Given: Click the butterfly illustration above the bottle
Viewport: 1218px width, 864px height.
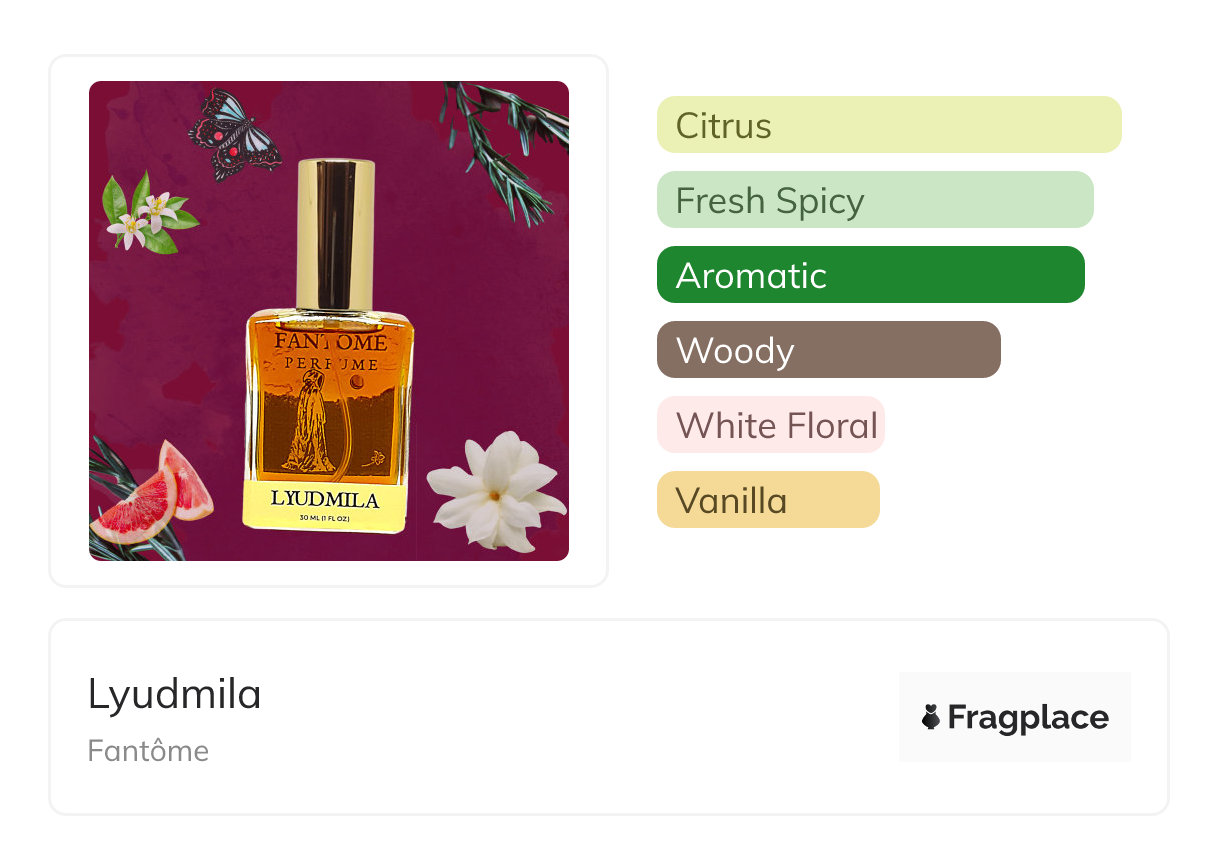Looking at the screenshot, I should tap(233, 134).
